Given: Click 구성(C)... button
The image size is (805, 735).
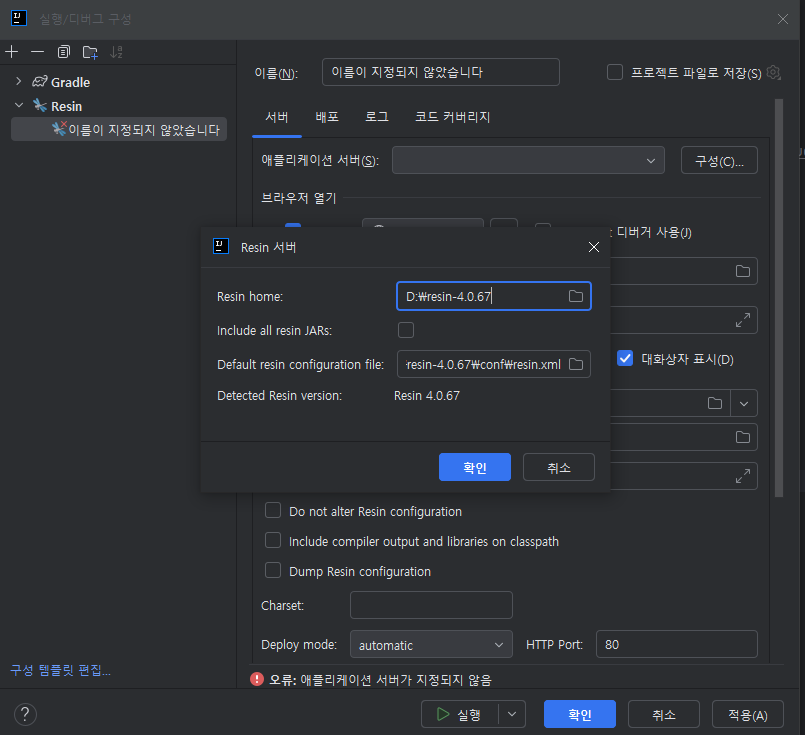Looking at the screenshot, I should pyautogui.click(x=719, y=161).
